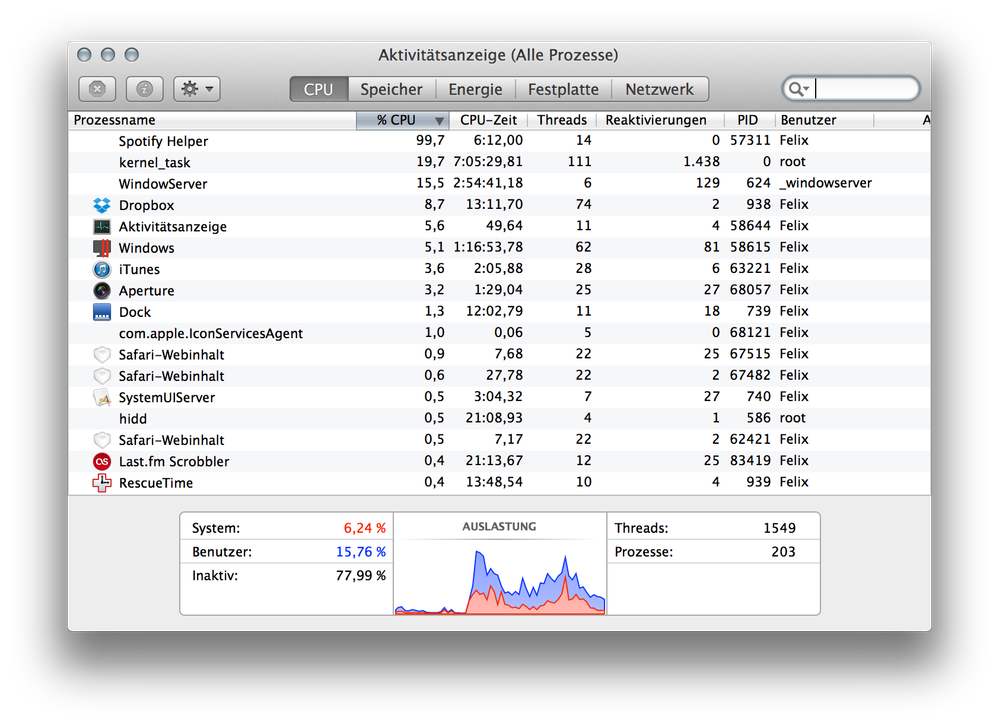Click shield icon of Safari-Webinhalt PID 62421
The width and height of the screenshot is (999, 725).
coord(102,440)
